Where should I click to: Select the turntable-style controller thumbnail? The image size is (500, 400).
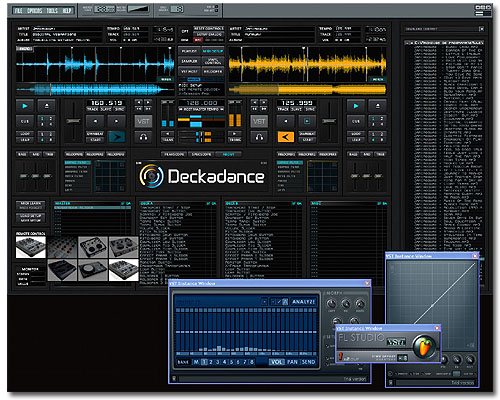pos(93,270)
